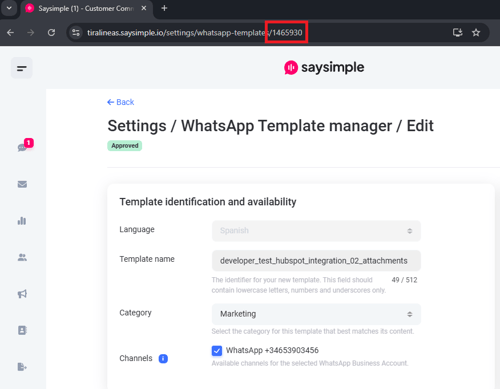Image resolution: width=500 pixels, height=389 pixels.
Task: Uncheck the WhatsApp +34653903456 channel checkbox
Action: 217,351
